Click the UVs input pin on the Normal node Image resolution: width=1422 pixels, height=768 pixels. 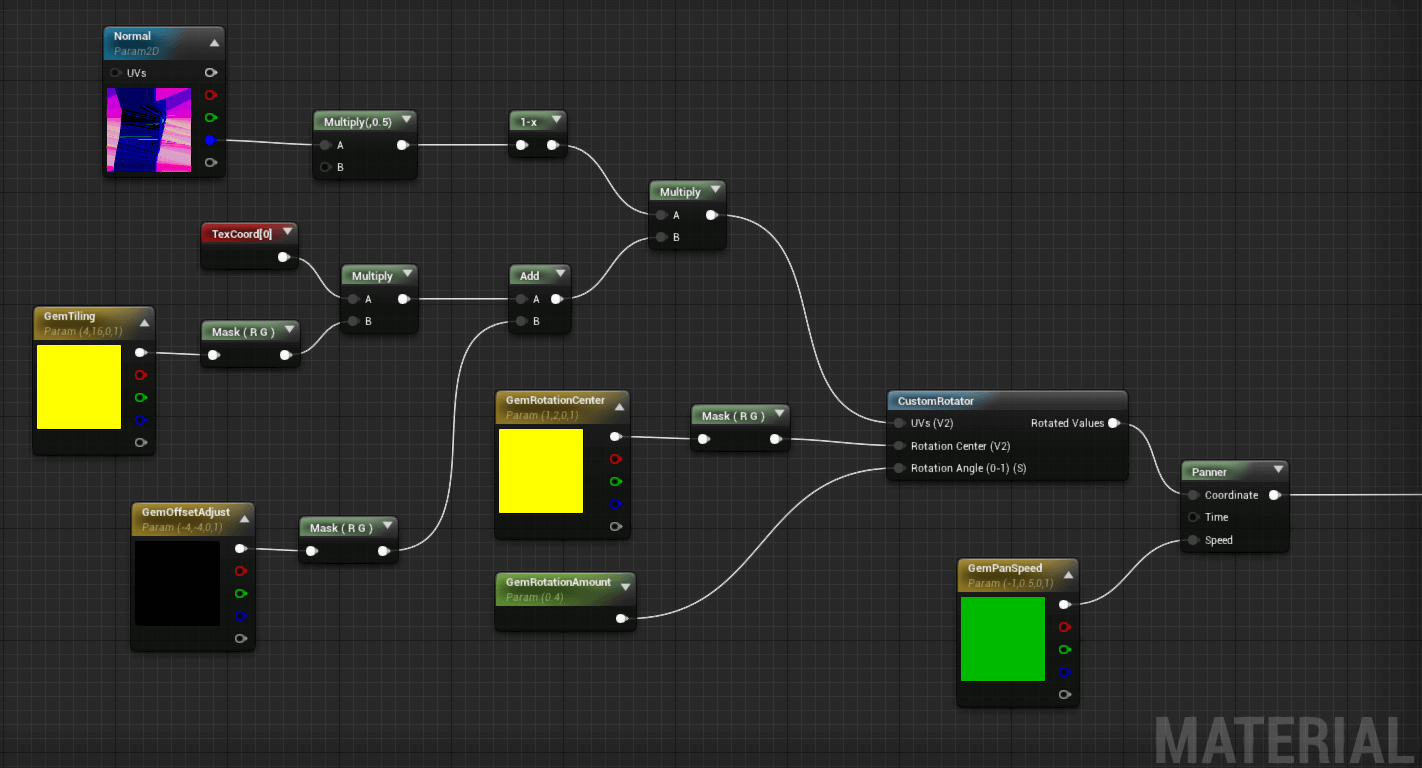pyautogui.click(x=115, y=72)
